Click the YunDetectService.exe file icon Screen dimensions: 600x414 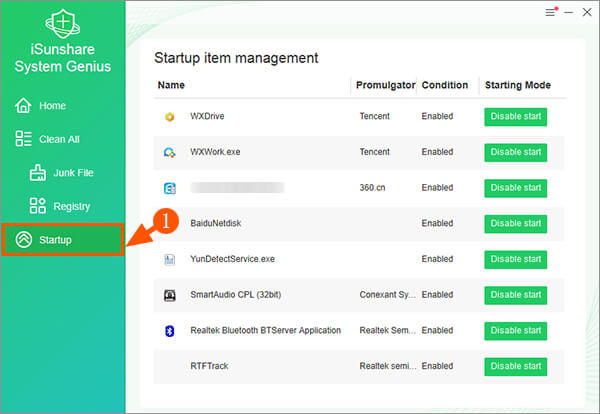tap(169, 259)
